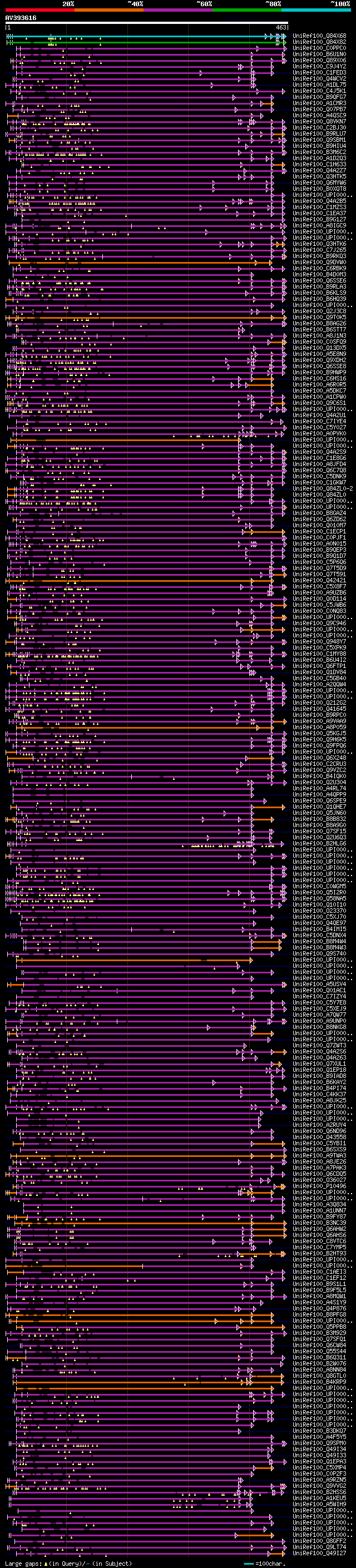The width and height of the screenshot is (356, 1568).
Task: Click the red ~20% identity legend bar
Action: [39, 10]
